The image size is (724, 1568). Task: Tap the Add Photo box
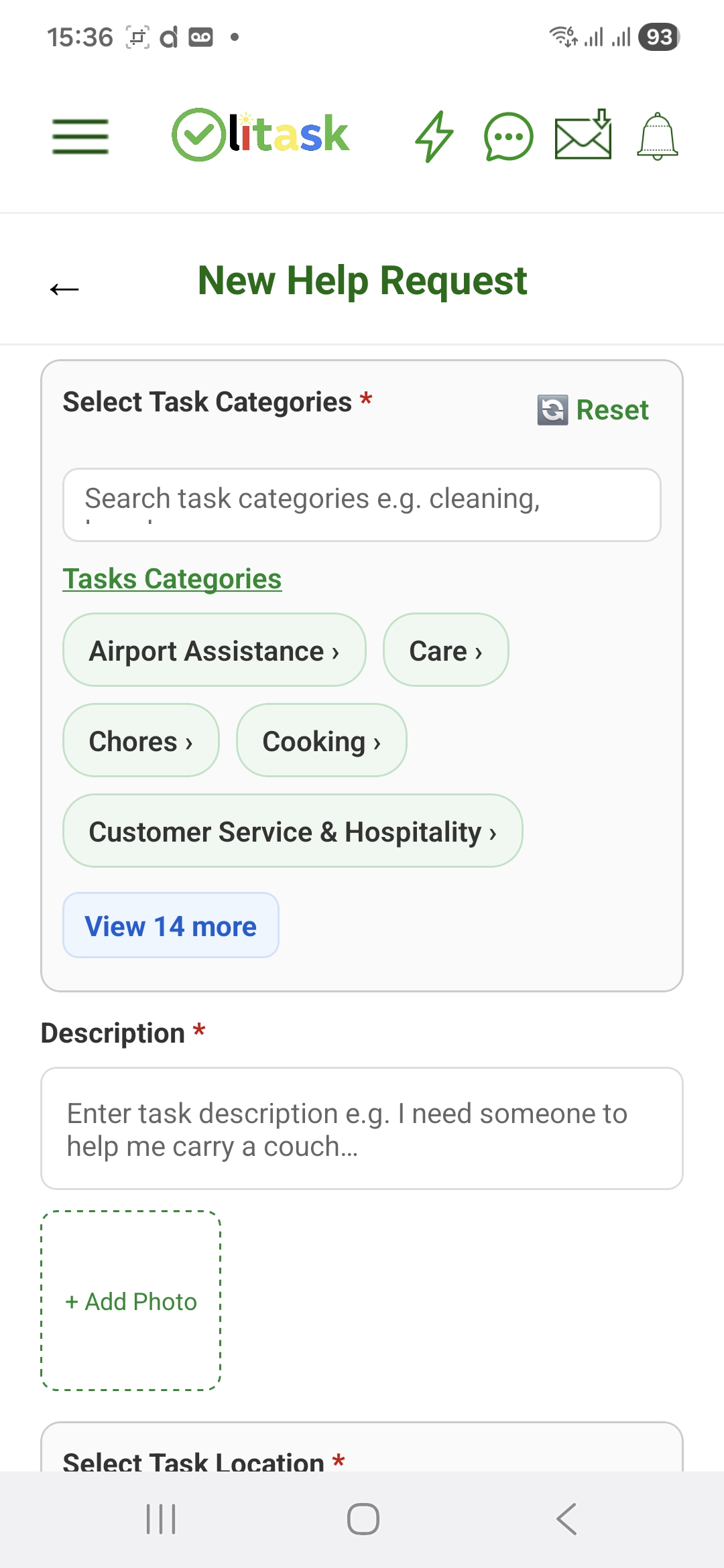(131, 1301)
